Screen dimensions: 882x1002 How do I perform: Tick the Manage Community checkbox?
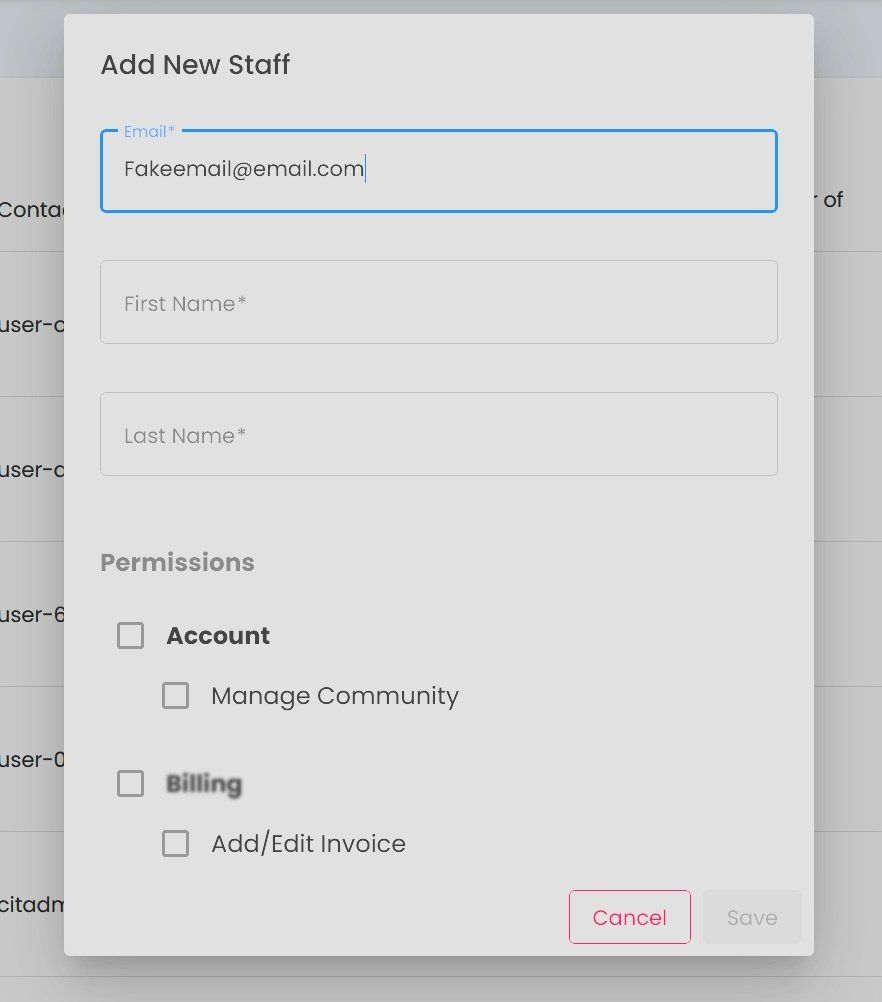point(176,696)
